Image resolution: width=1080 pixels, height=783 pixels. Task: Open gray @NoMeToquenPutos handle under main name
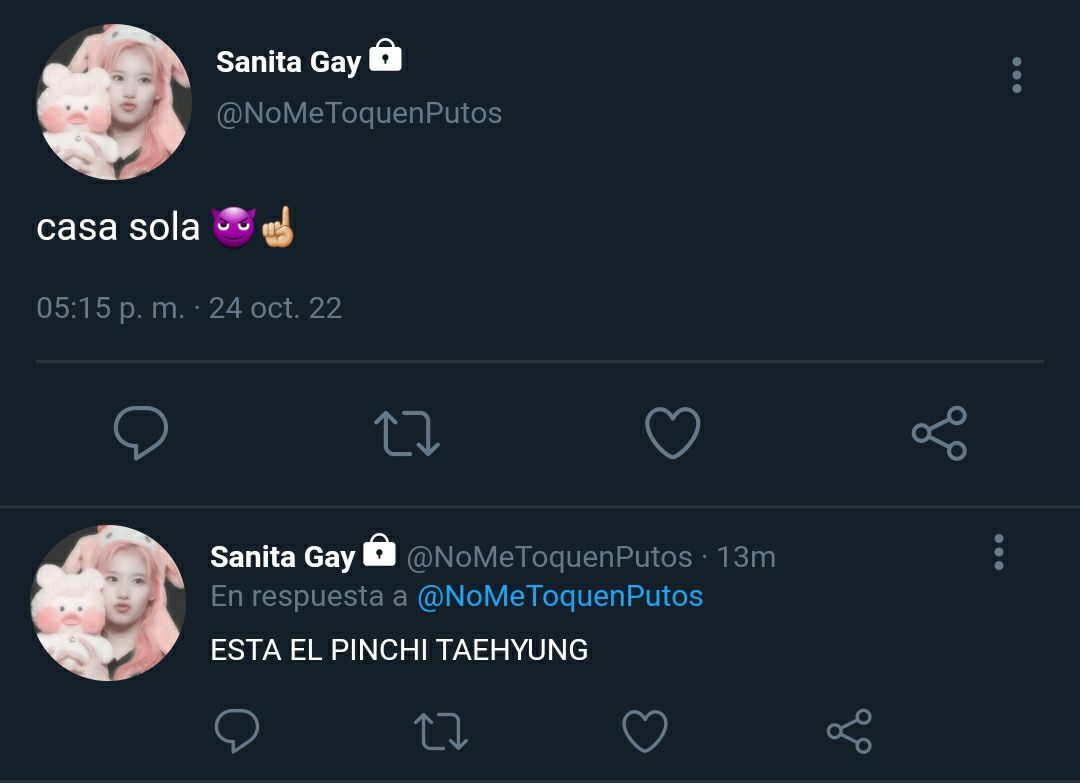(x=359, y=113)
